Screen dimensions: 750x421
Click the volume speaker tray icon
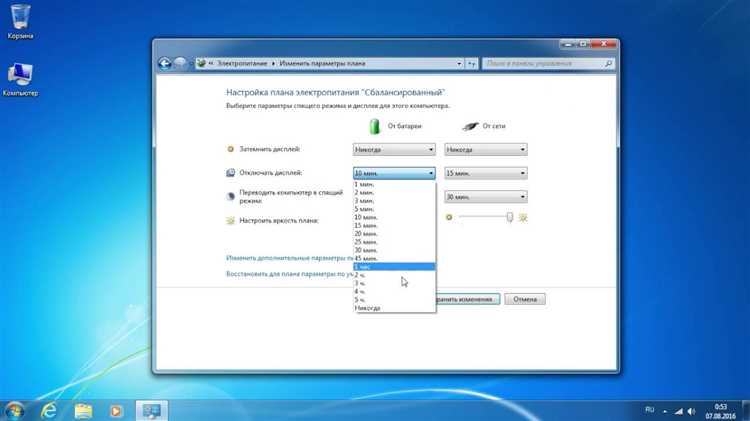pyautogui.click(x=691, y=411)
